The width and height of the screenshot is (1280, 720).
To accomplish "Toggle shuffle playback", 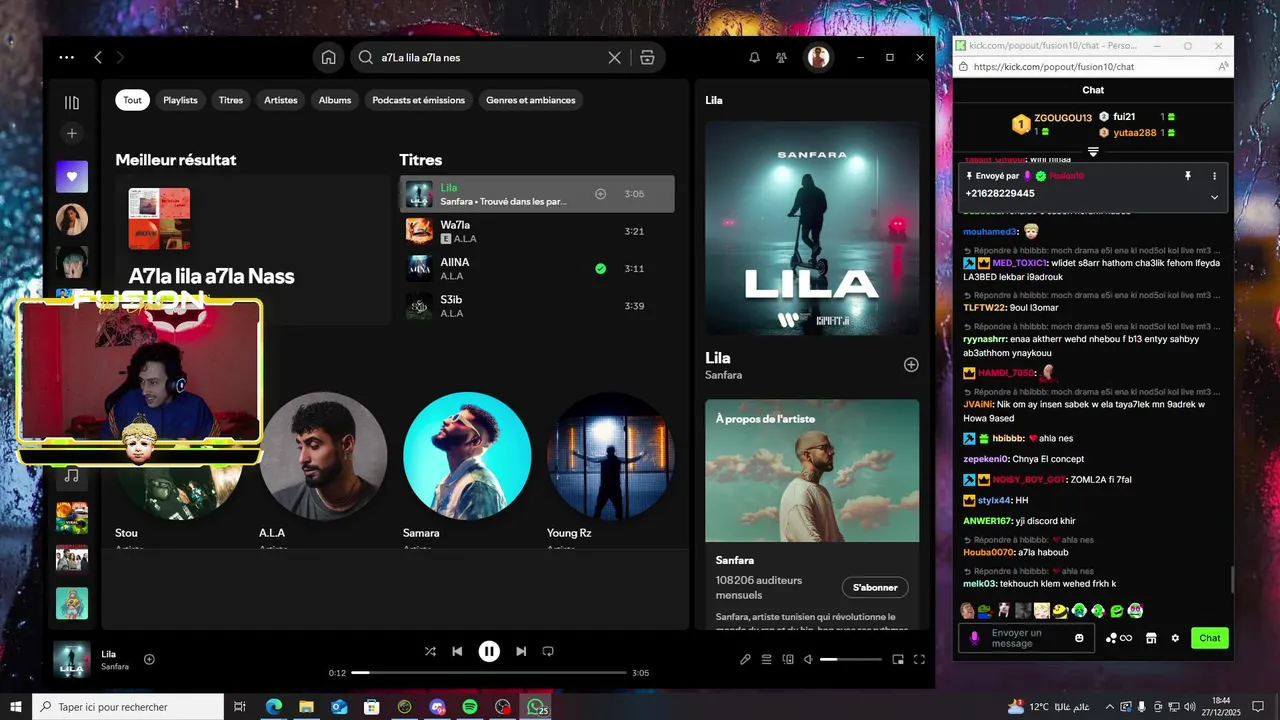I will (430, 651).
